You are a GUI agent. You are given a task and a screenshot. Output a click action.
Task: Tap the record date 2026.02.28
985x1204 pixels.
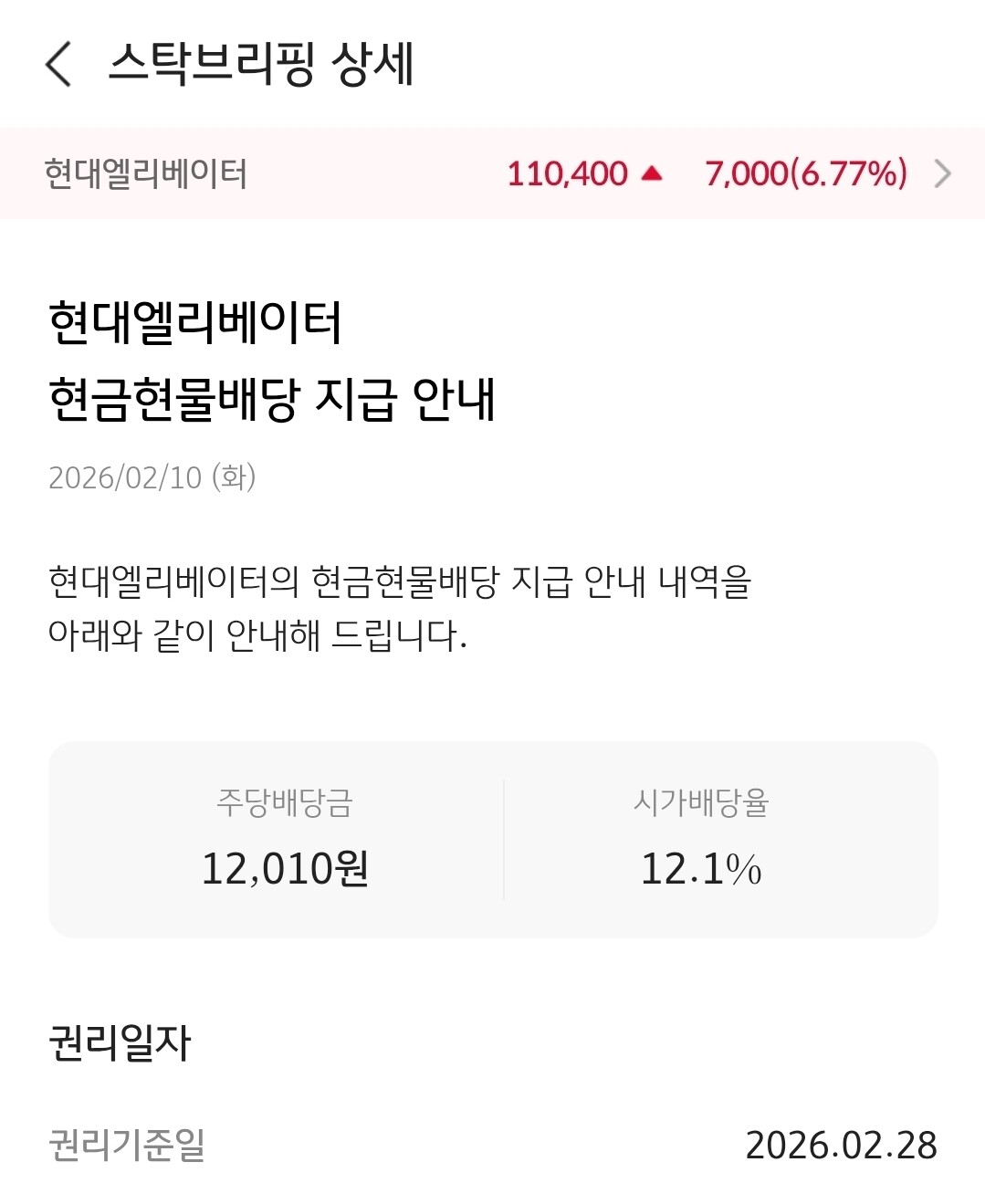tap(841, 1146)
